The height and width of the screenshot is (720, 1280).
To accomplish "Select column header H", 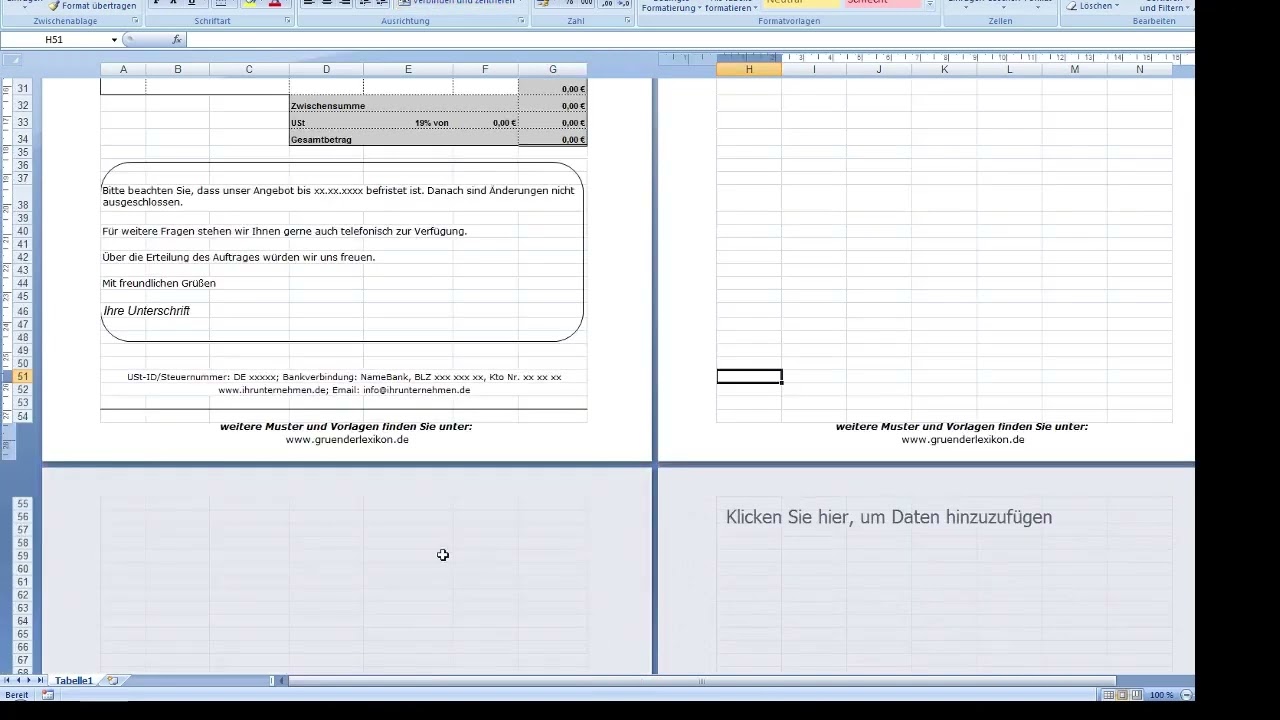I will [x=749, y=69].
